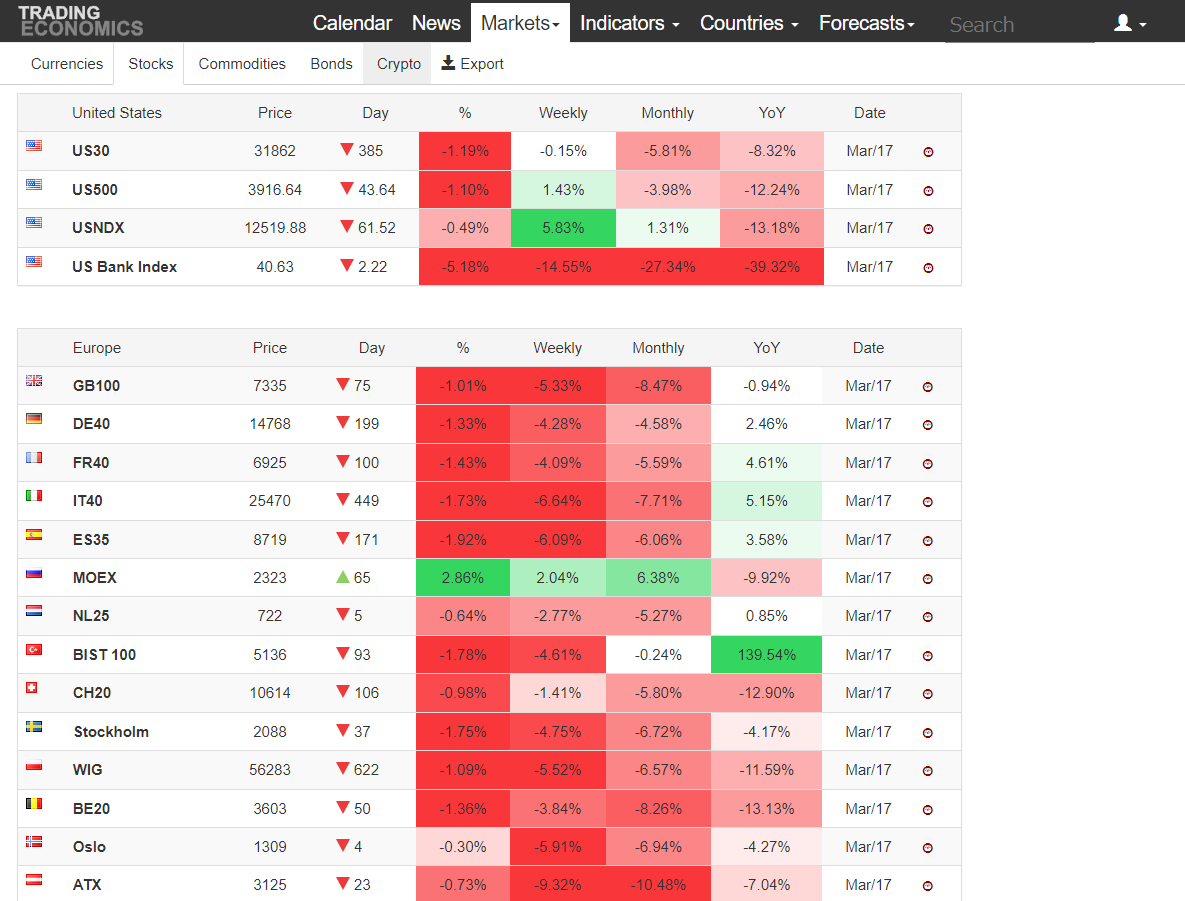Switch to the Commodities tab
The height and width of the screenshot is (901, 1185).
[x=242, y=63]
